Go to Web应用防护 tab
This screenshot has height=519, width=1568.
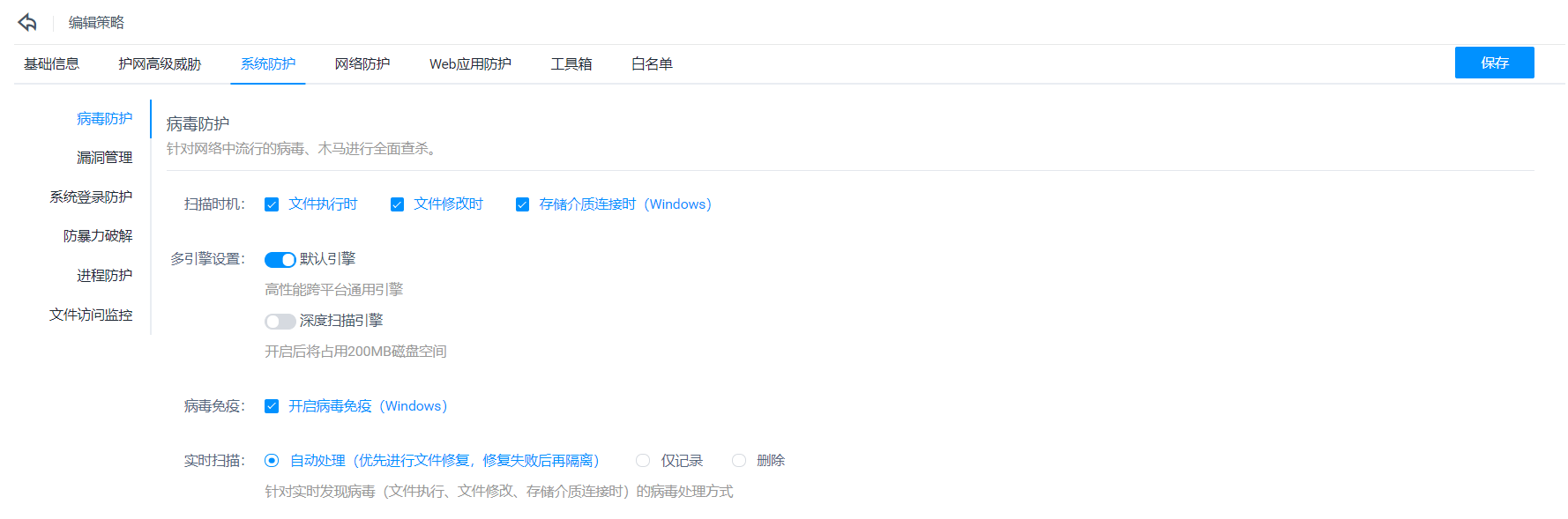pos(470,63)
